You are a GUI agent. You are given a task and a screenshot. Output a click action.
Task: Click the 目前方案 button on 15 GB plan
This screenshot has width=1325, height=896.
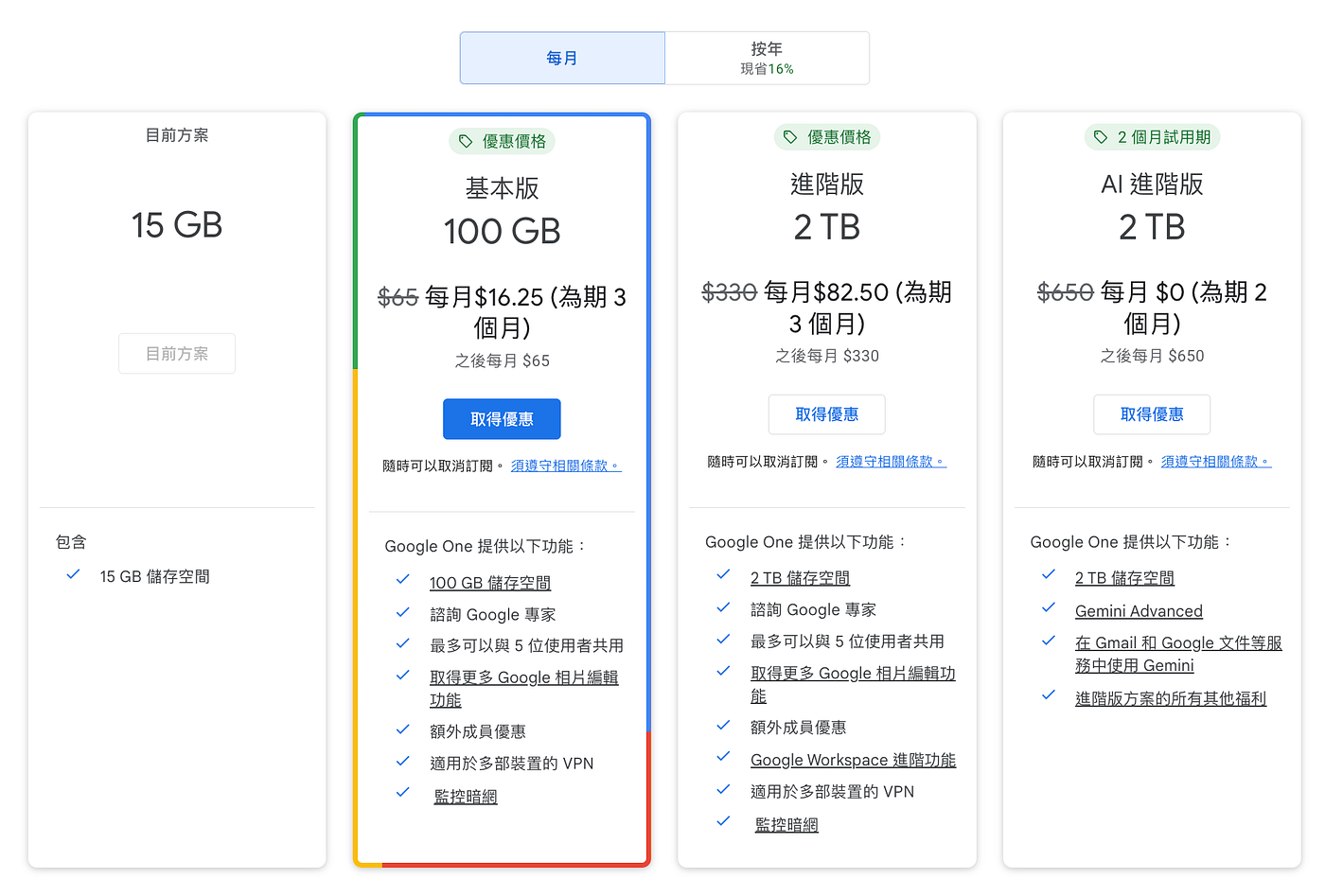click(x=176, y=353)
